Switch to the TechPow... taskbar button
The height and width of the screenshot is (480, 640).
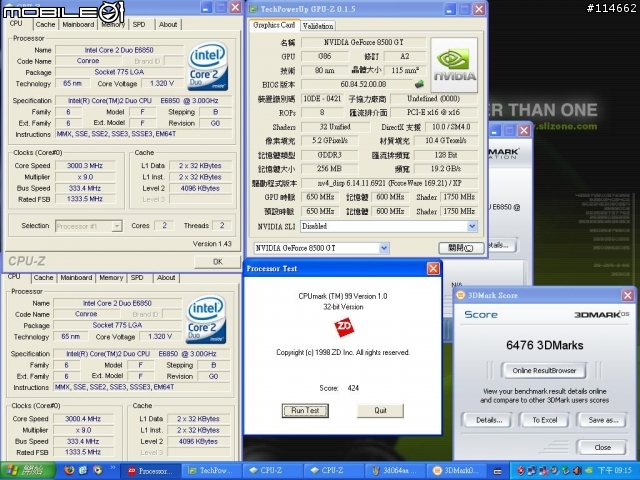coord(212,471)
